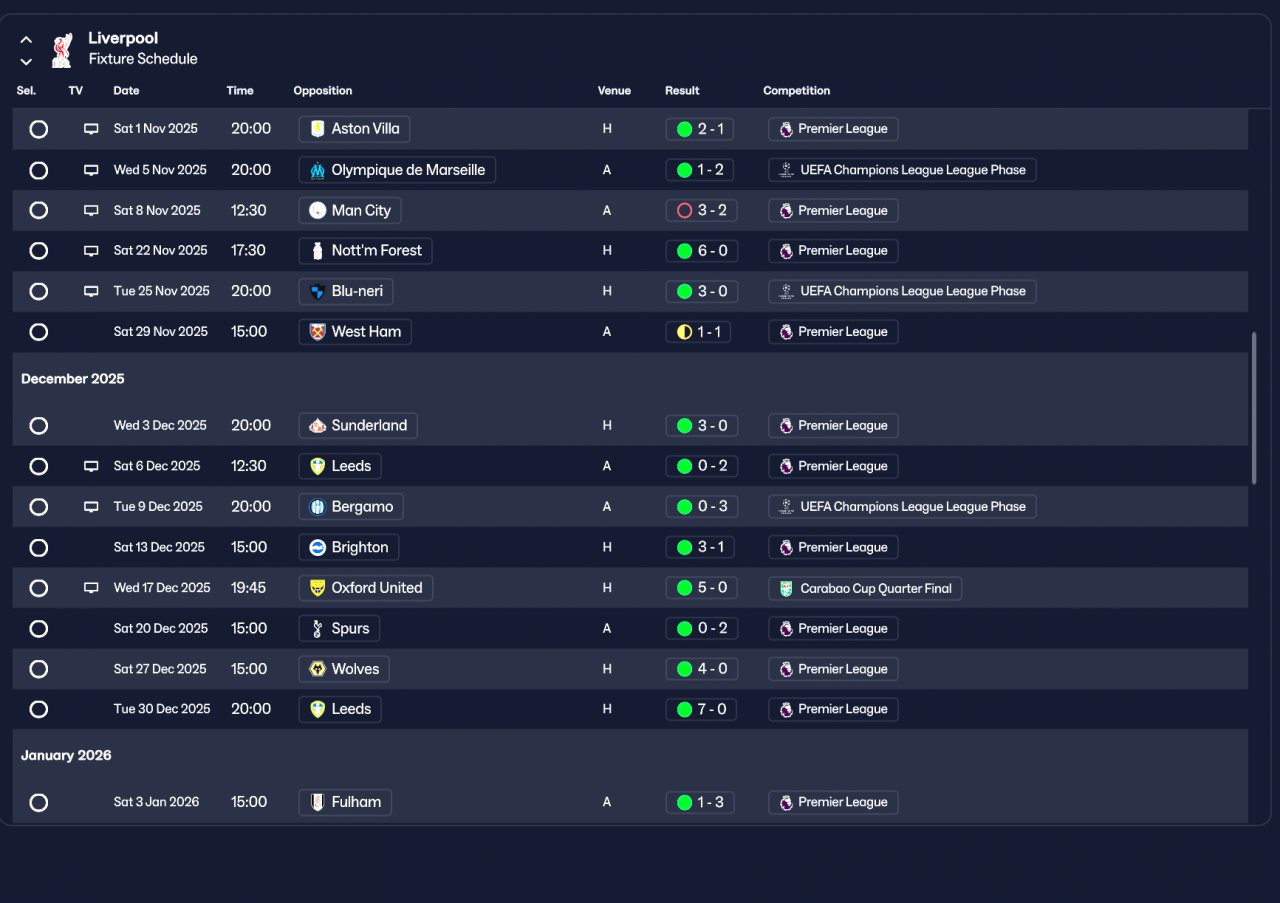Viewport: 1280px width, 903px height.
Task: Click TV icon on Oxford United row
Action: click(x=91, y=588)
